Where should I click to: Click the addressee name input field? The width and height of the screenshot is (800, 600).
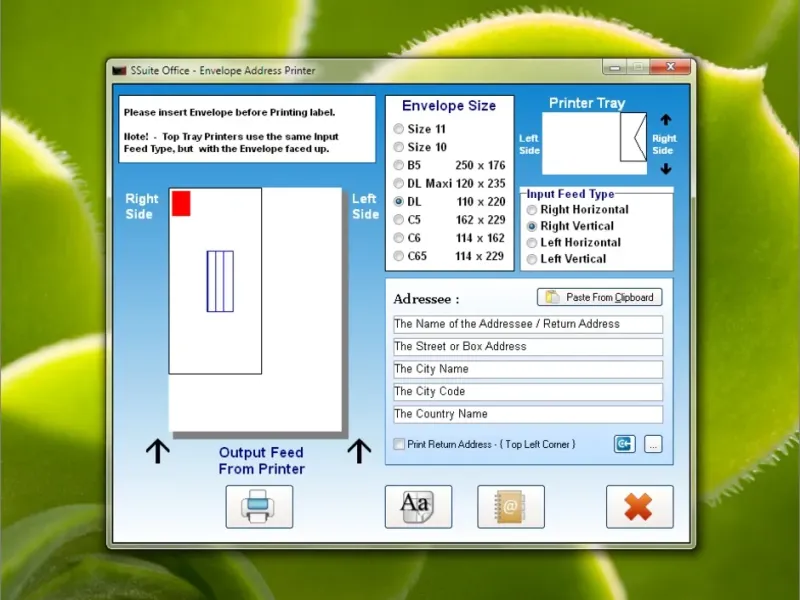[x=528, y=324]
